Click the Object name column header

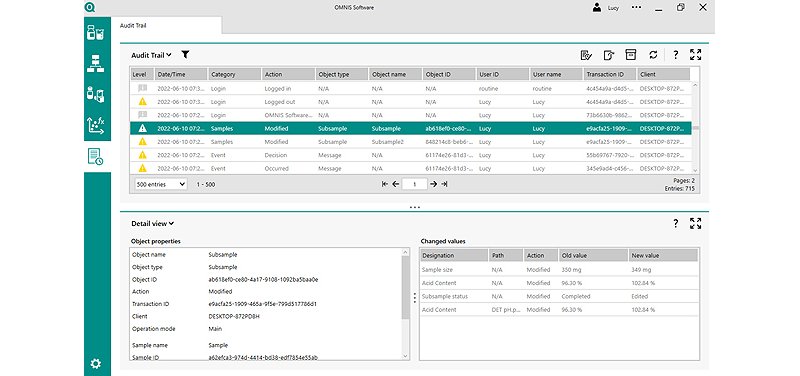(395, 74)
